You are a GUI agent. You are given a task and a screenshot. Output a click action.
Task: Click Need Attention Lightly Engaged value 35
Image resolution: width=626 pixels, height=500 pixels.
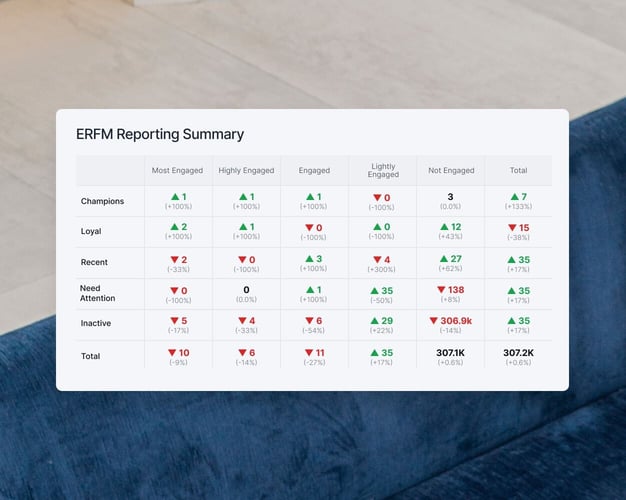coord(387,291)
